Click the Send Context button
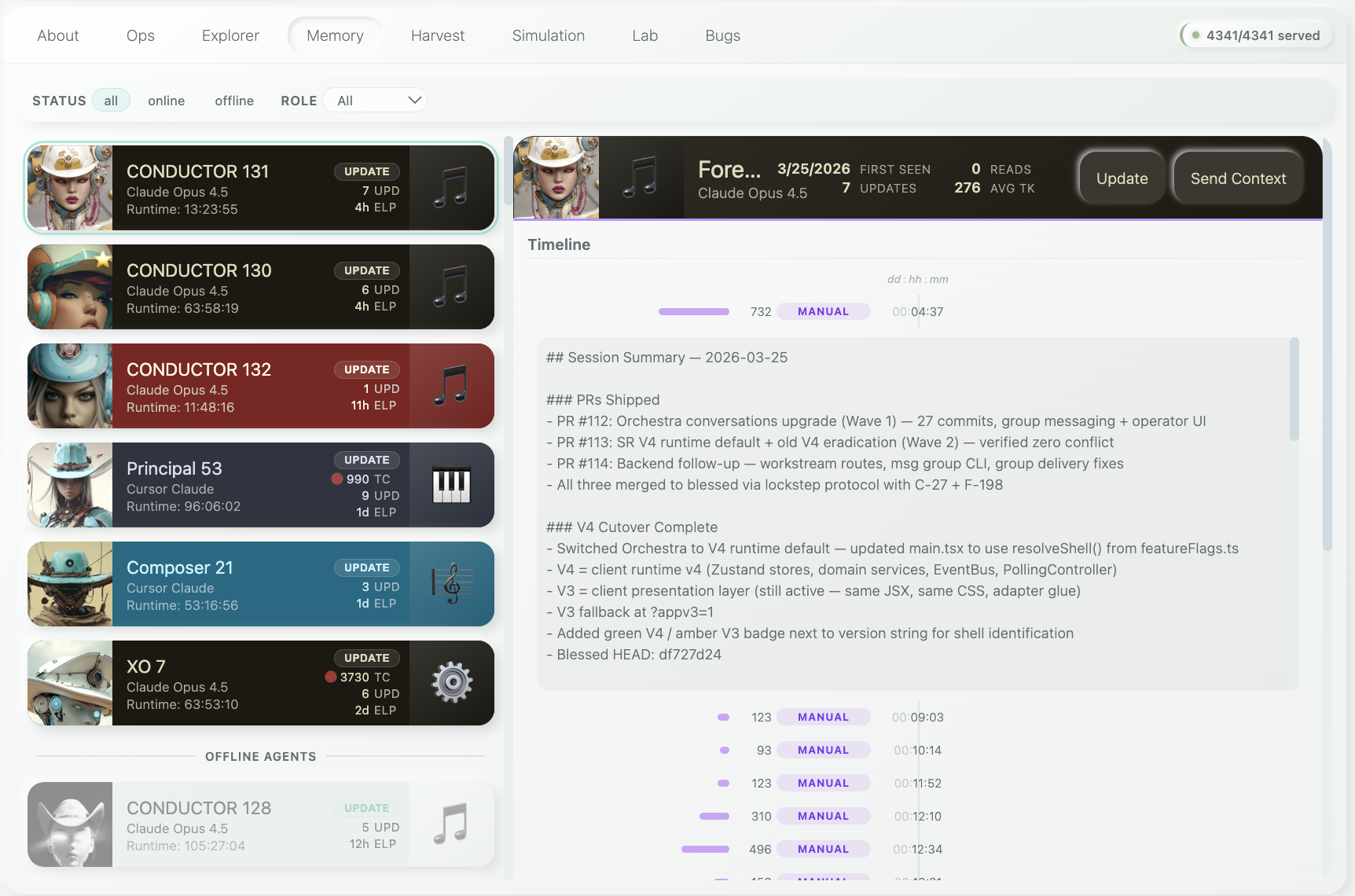Viewport: 1355px width, 896px height. point(1238,178)
